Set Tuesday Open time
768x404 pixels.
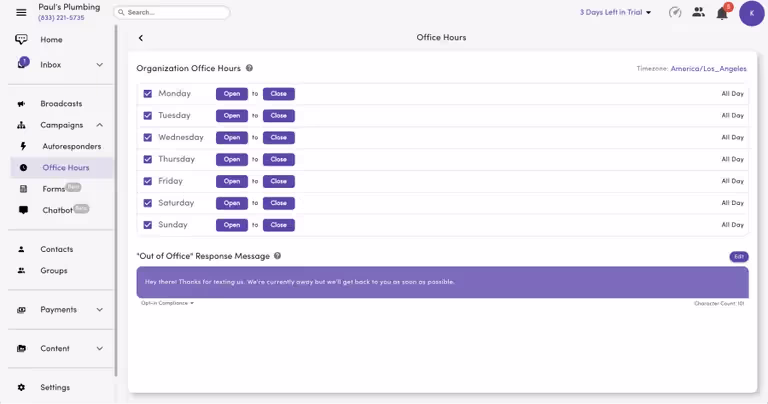pyautogui.click(x=231, y=116)
